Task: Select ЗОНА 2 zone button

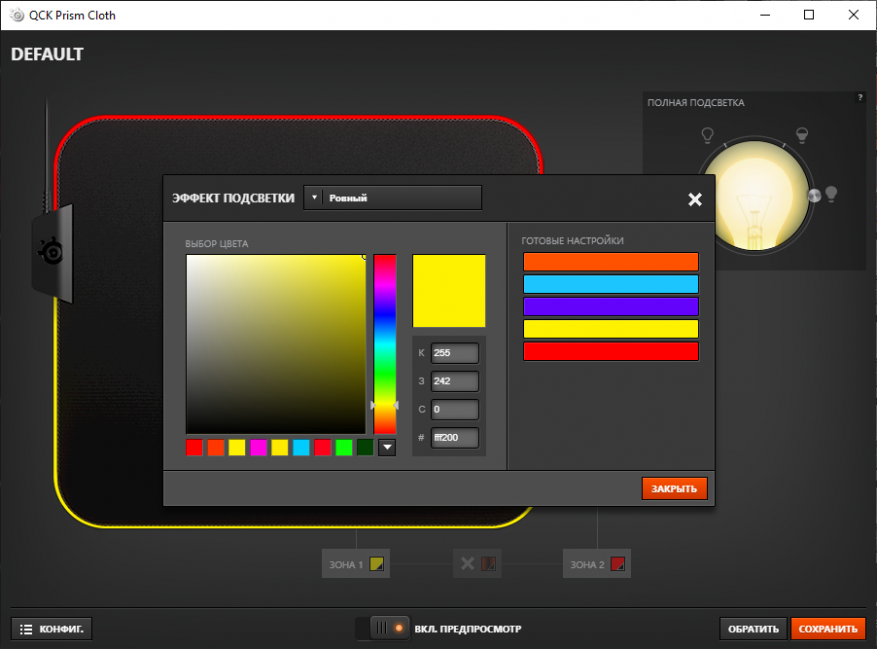Action: (597, 564)
